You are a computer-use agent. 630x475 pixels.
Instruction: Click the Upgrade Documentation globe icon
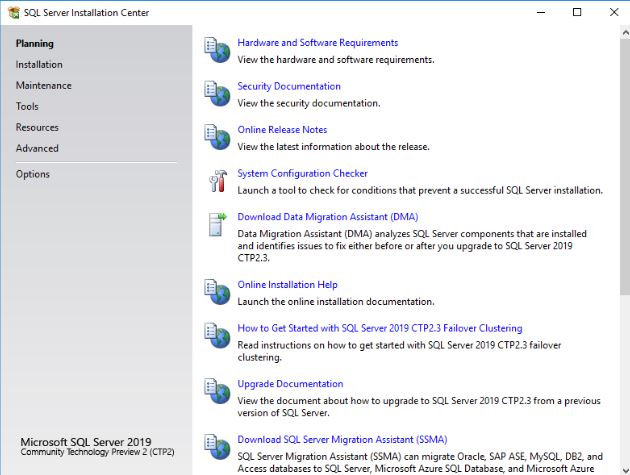click(217, 391)
